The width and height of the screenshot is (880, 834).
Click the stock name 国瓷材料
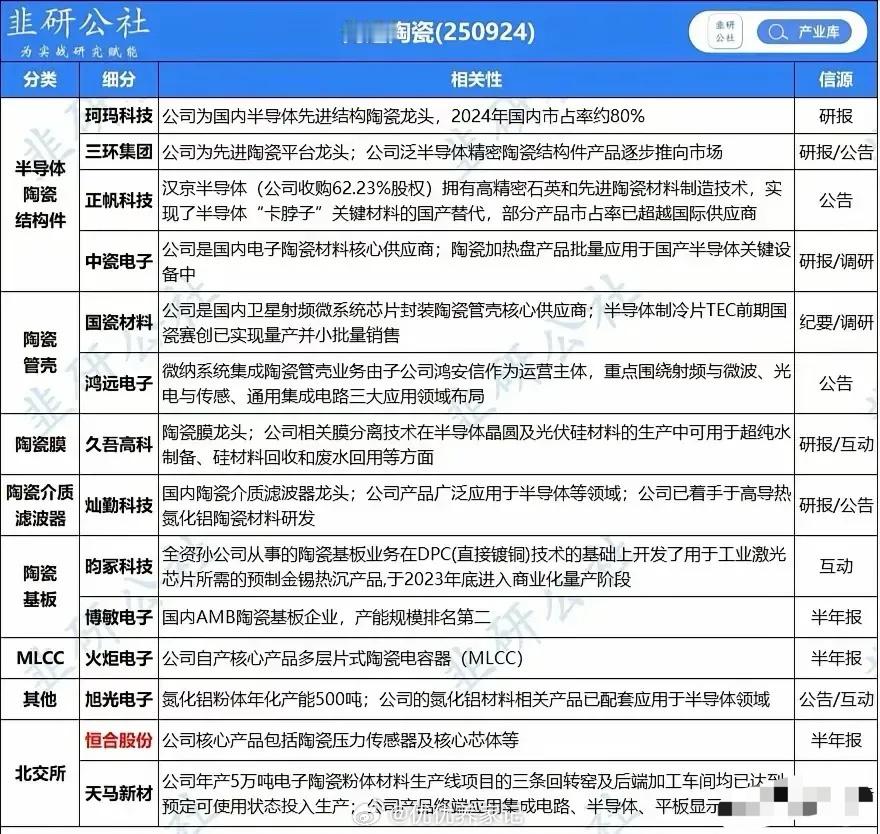click(x=118, y=322)
